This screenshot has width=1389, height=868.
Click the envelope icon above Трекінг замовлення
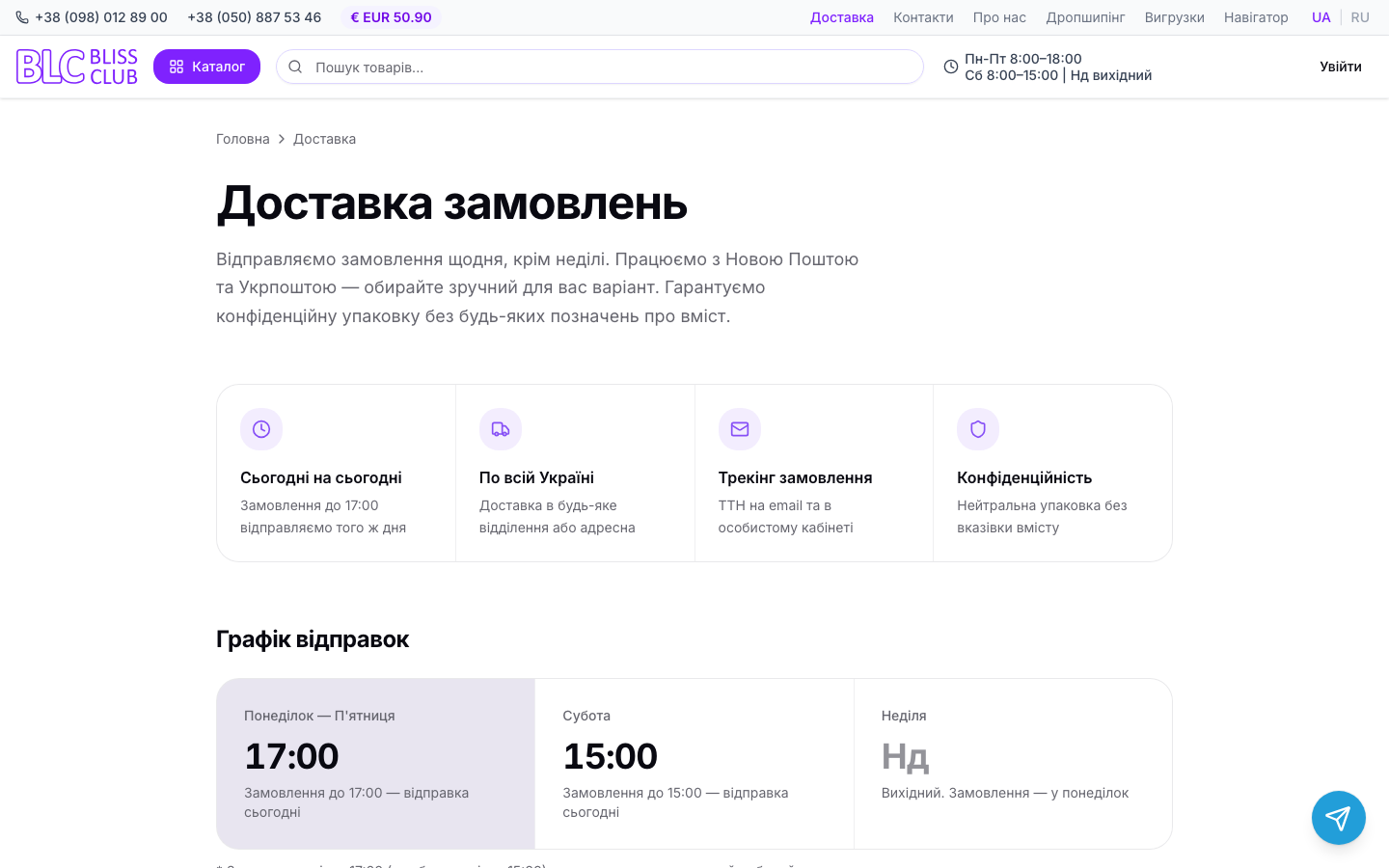[740, 429]
